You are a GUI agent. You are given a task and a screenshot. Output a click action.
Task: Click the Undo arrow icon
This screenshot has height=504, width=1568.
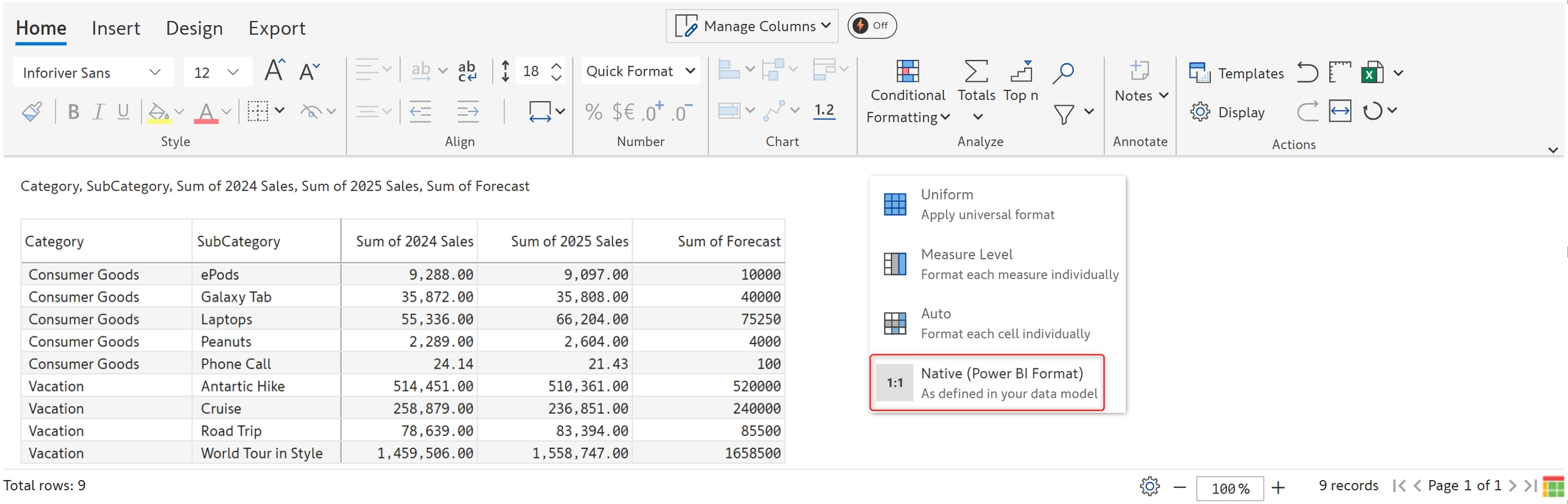tap(1307, 72)
